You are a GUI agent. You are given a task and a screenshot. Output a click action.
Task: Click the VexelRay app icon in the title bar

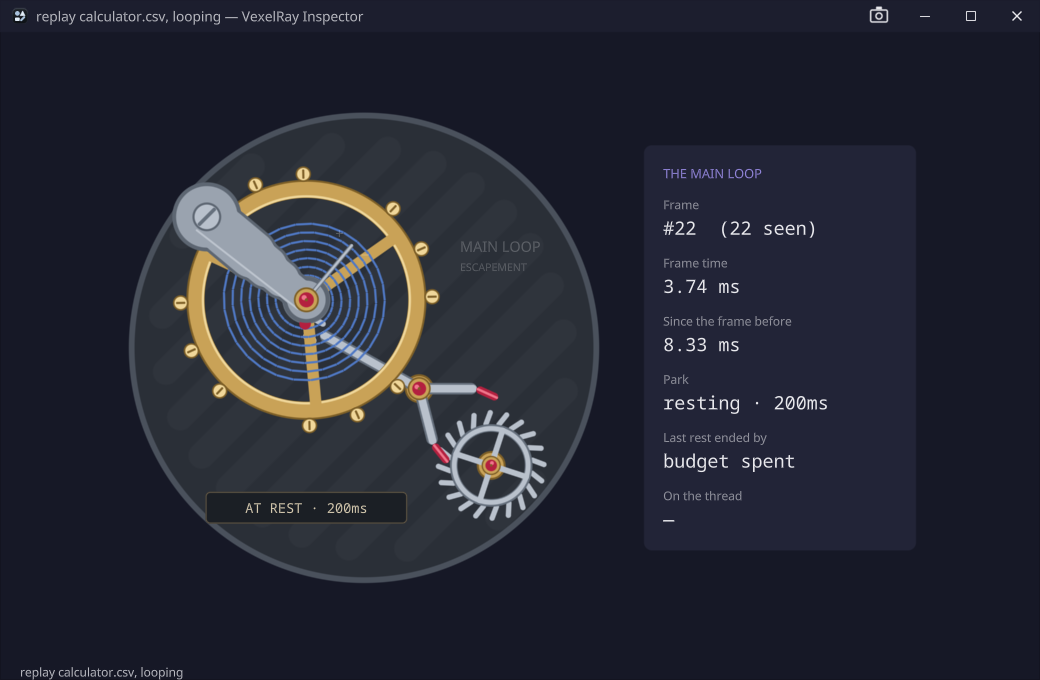20,16
